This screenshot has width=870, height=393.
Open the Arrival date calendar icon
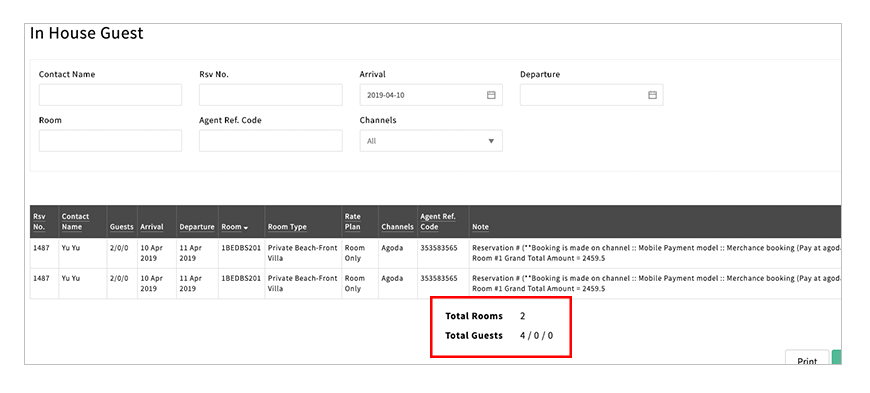[x=491, y=95]
